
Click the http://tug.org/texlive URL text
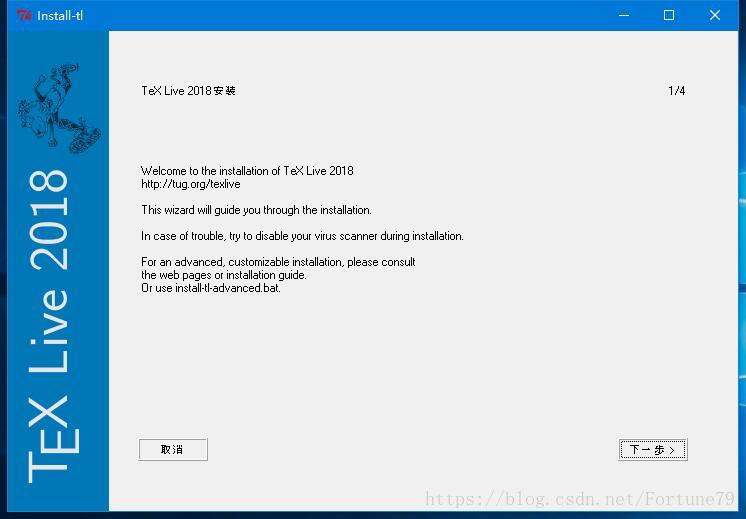click(191, 184)
